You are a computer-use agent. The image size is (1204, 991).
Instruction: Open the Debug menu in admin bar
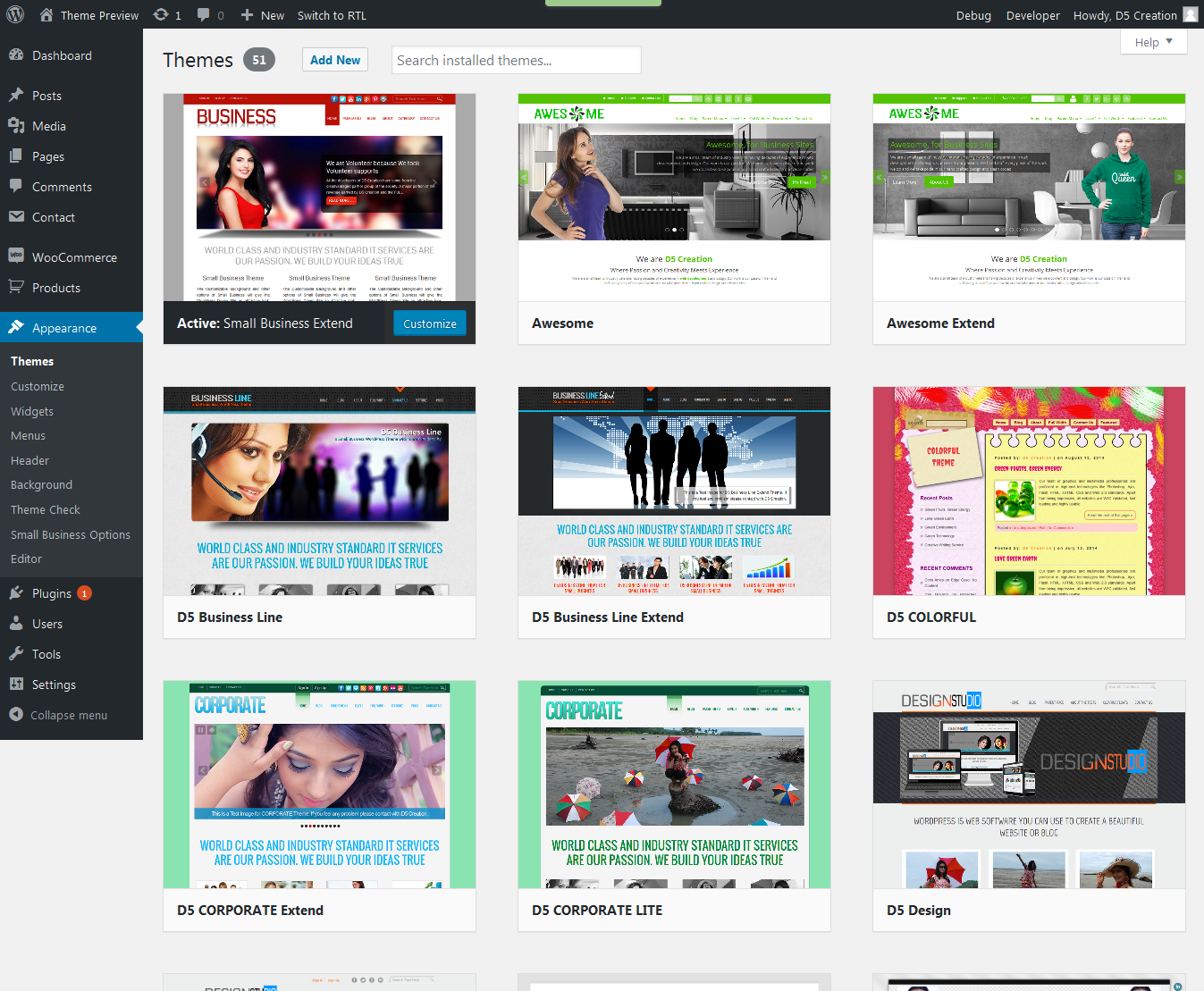tap(973, 15)
